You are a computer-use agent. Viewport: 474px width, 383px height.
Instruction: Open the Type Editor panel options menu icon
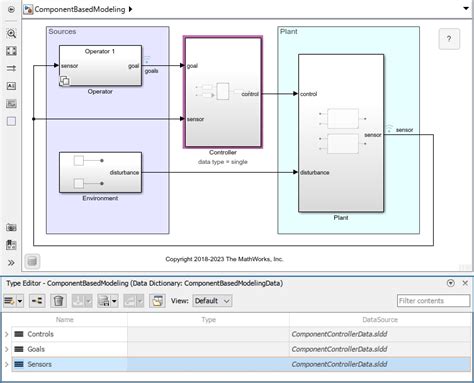pyautogui.click(x=451, y=283)
